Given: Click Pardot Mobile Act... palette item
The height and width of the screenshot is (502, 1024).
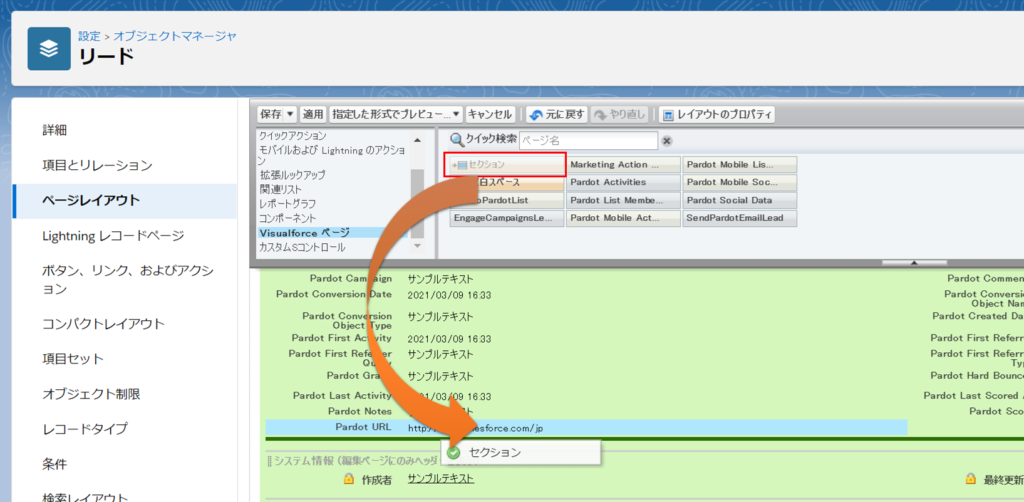Looking at the screenshot, I should [623, 218].
